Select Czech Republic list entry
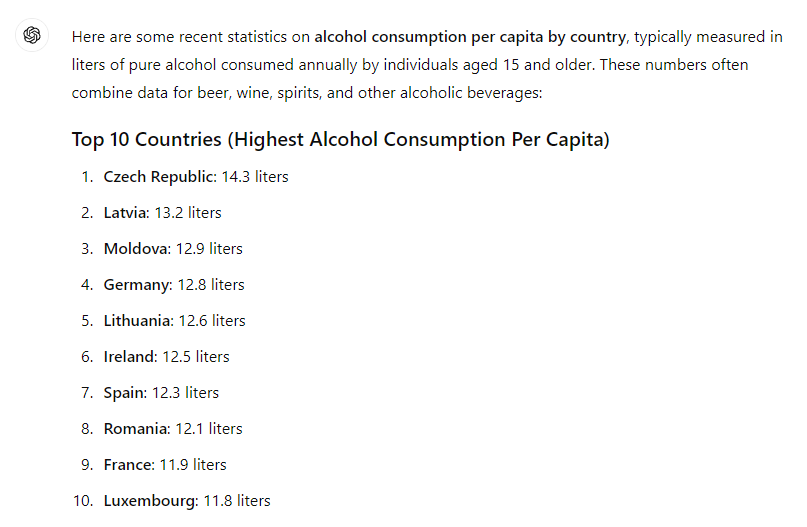807x527 pixels. click(x=196, y=177)
